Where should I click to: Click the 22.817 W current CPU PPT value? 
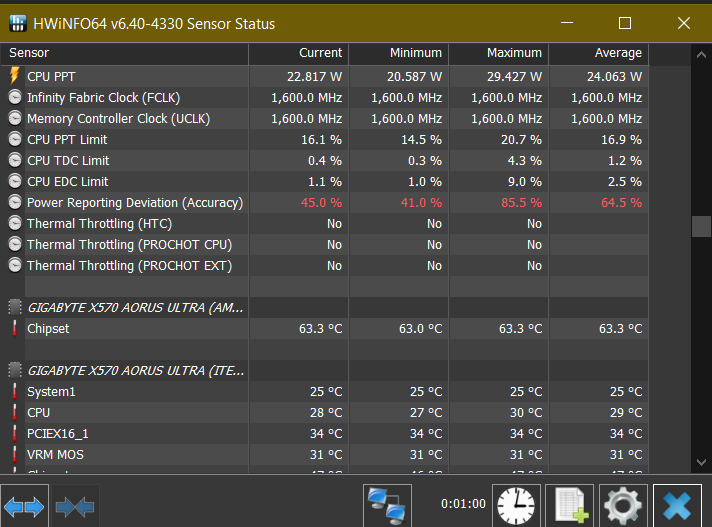click(314, 77)
